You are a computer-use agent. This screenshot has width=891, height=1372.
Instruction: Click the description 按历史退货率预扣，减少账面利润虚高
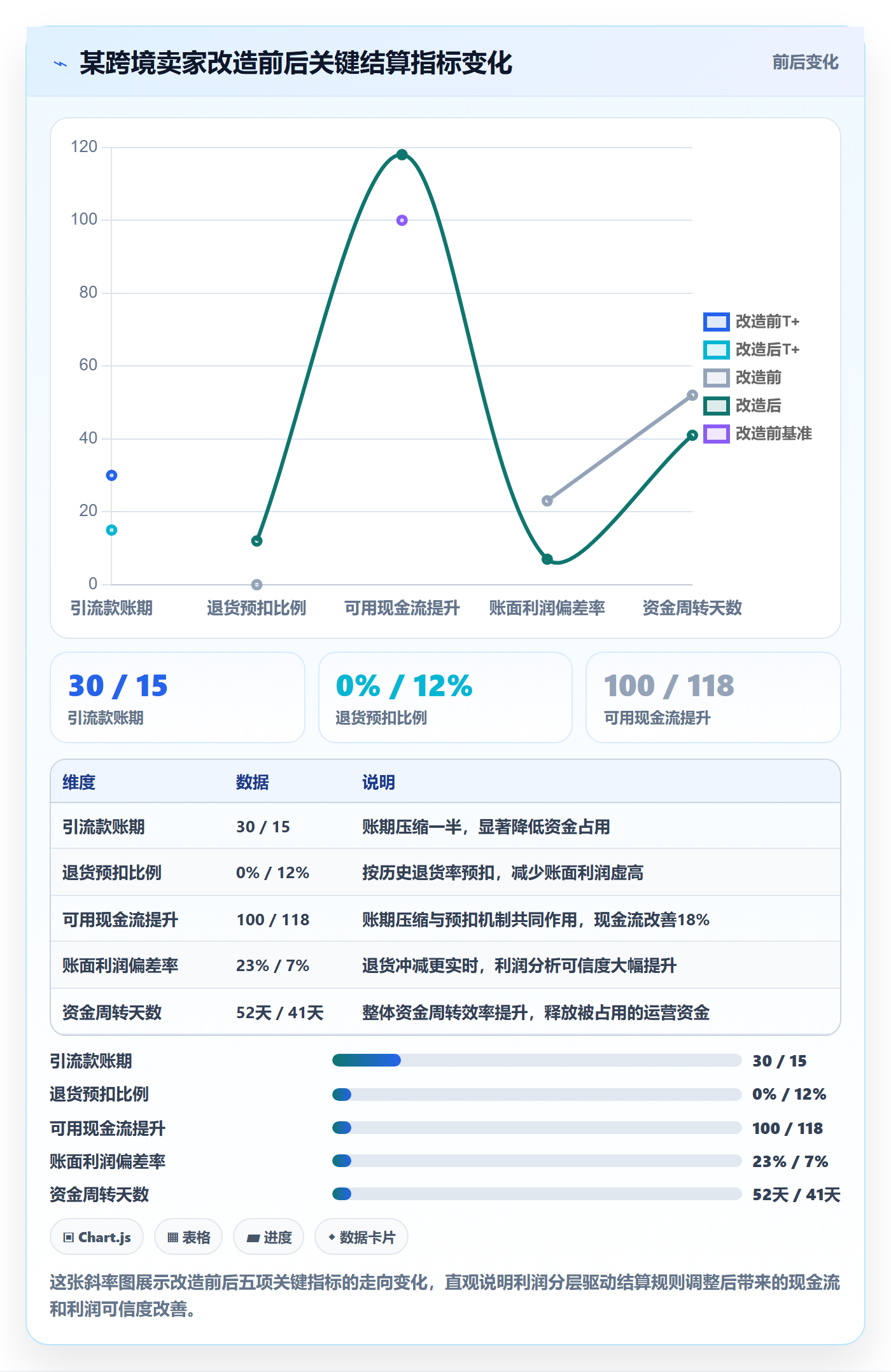point(503,872)
